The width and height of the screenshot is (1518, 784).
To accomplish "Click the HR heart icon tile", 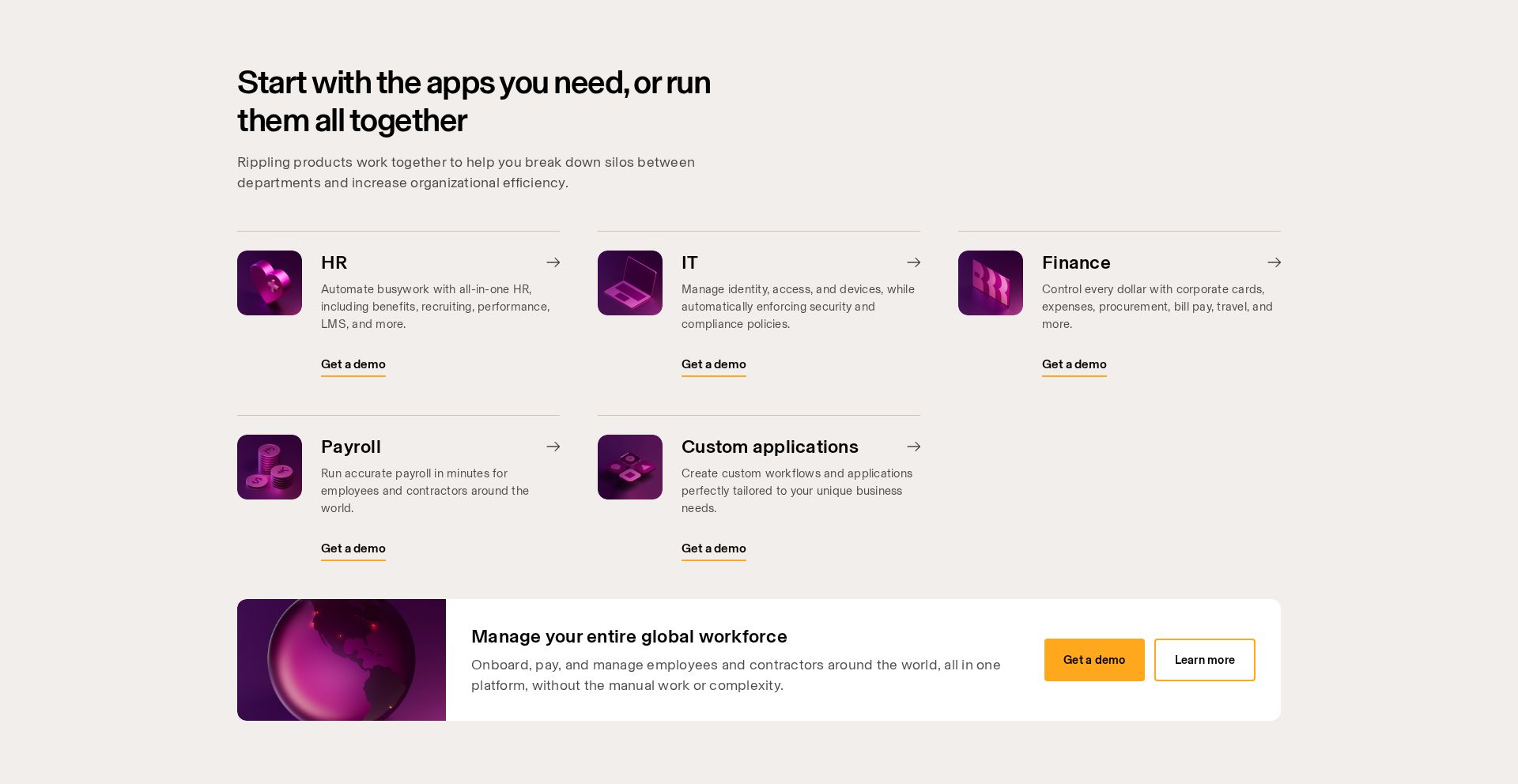I will [x=270, y=283].
